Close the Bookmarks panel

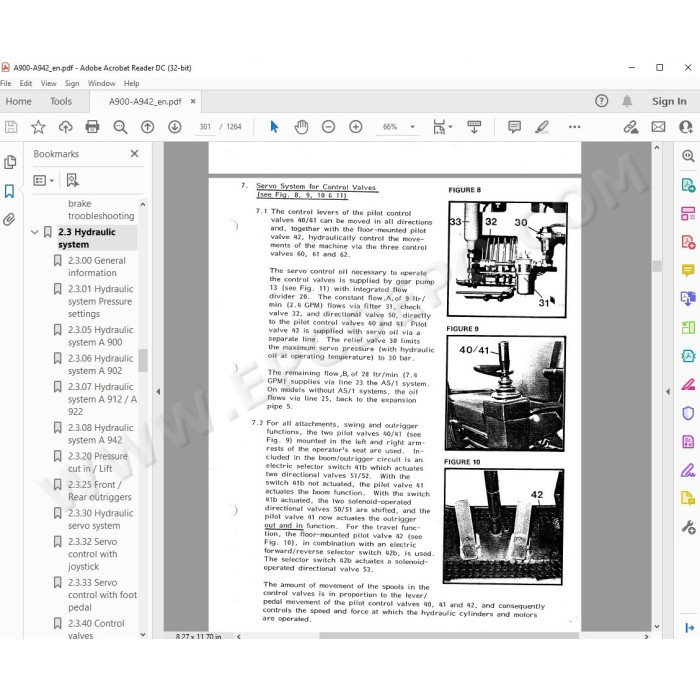click(x=134, y=154)
